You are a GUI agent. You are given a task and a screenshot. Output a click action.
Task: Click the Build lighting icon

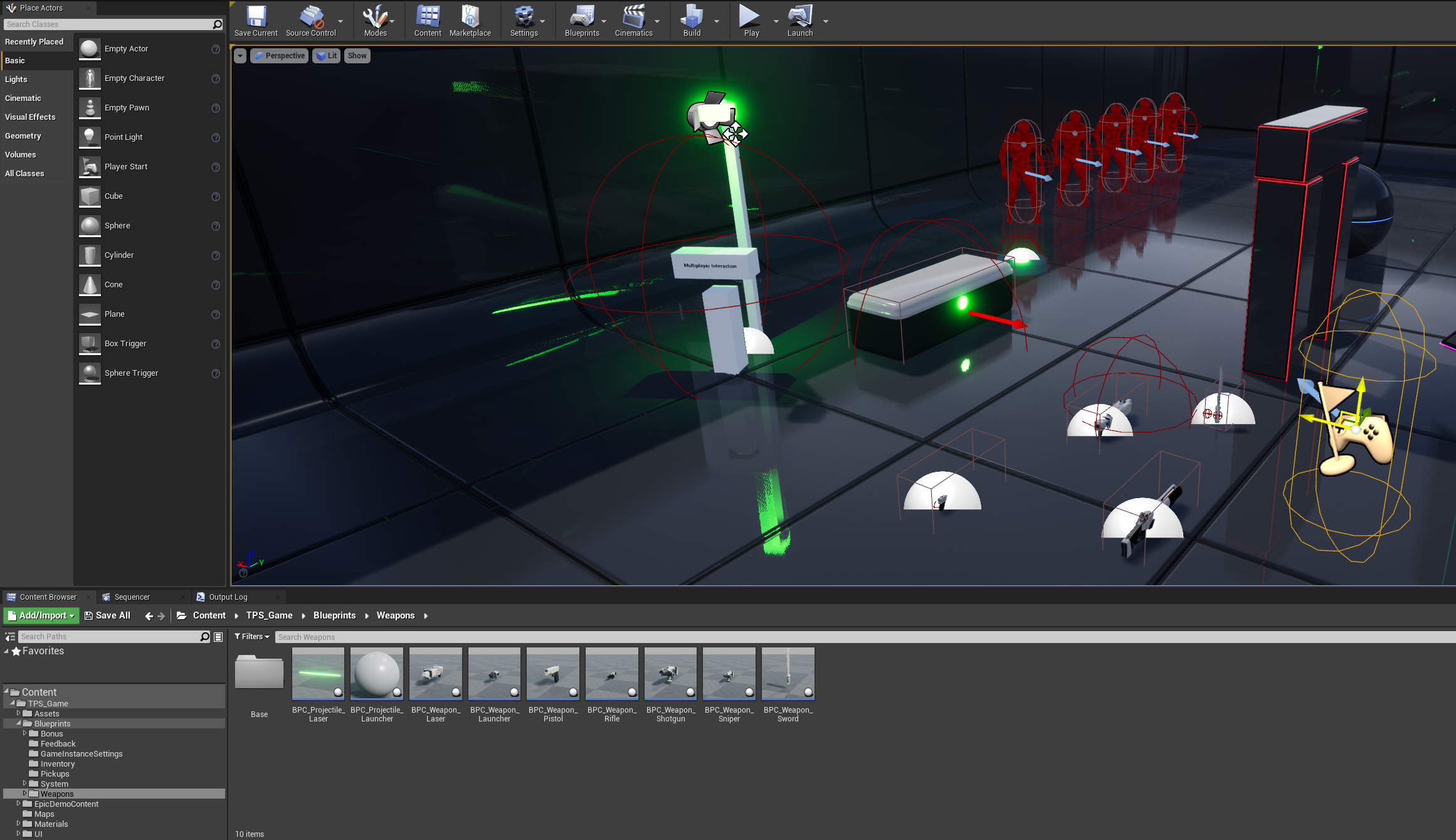click(692, 18)
